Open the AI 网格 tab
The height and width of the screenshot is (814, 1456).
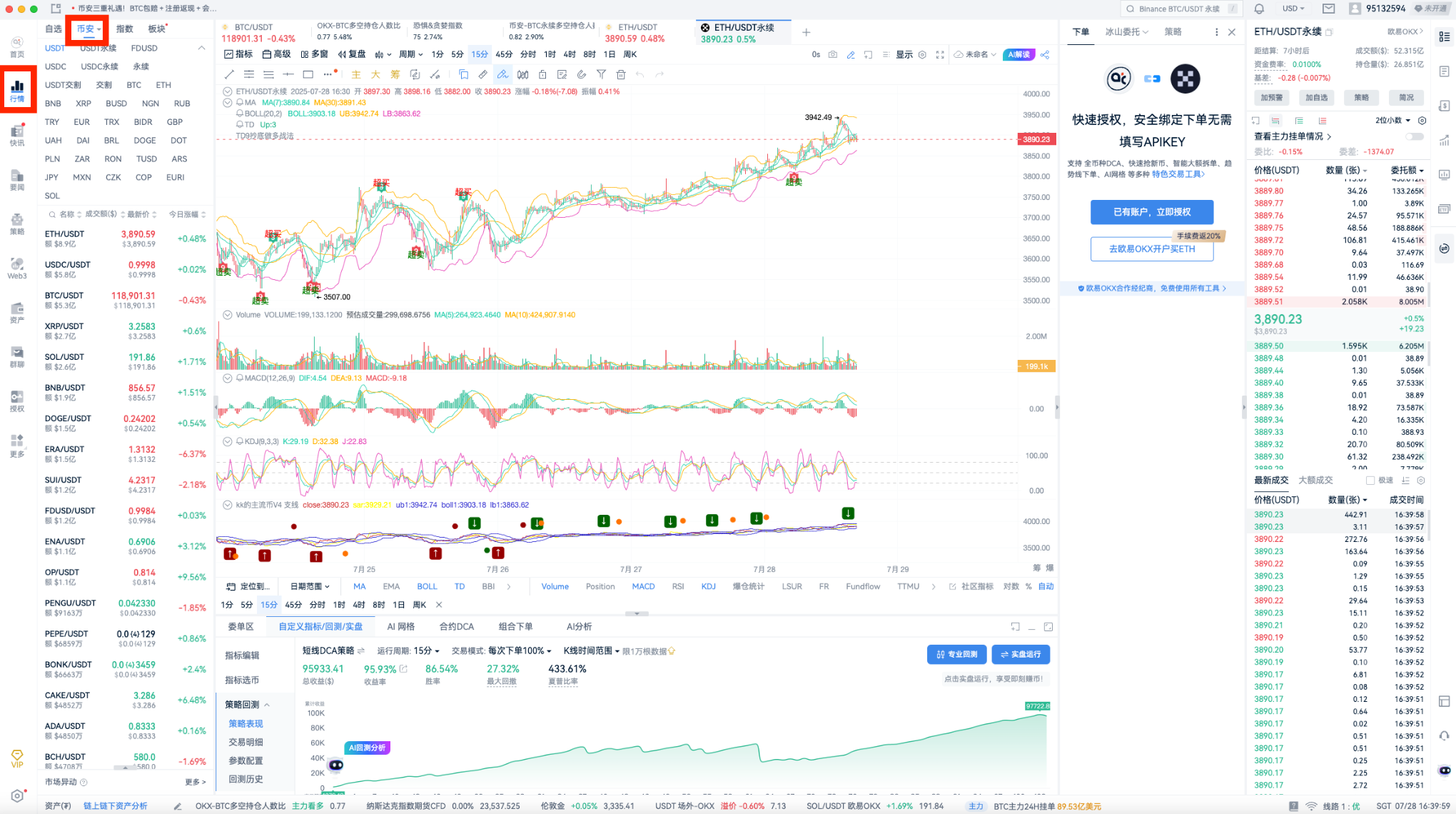pos(400,626)
